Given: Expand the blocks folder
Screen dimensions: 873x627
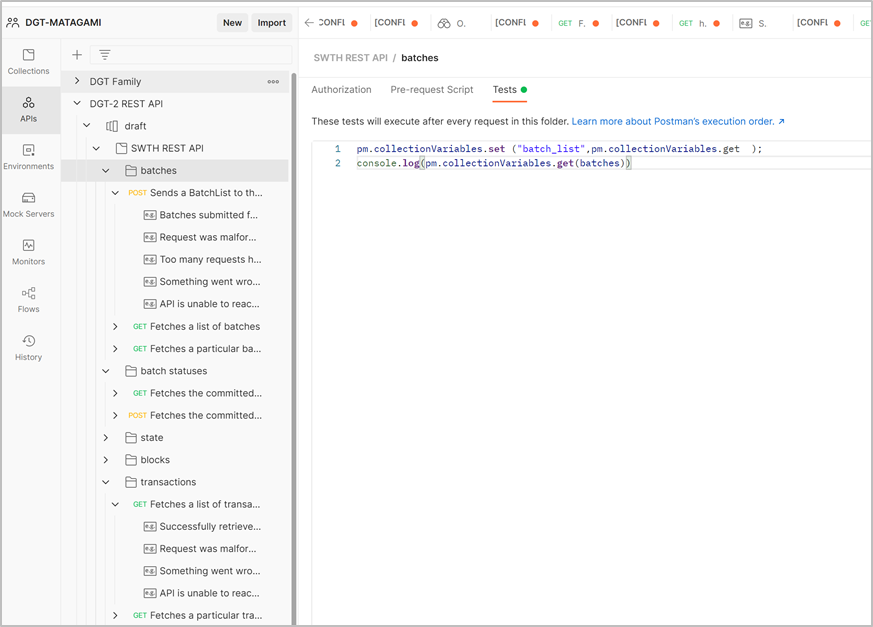Looking at the screenshot, I should pos(106,460).
